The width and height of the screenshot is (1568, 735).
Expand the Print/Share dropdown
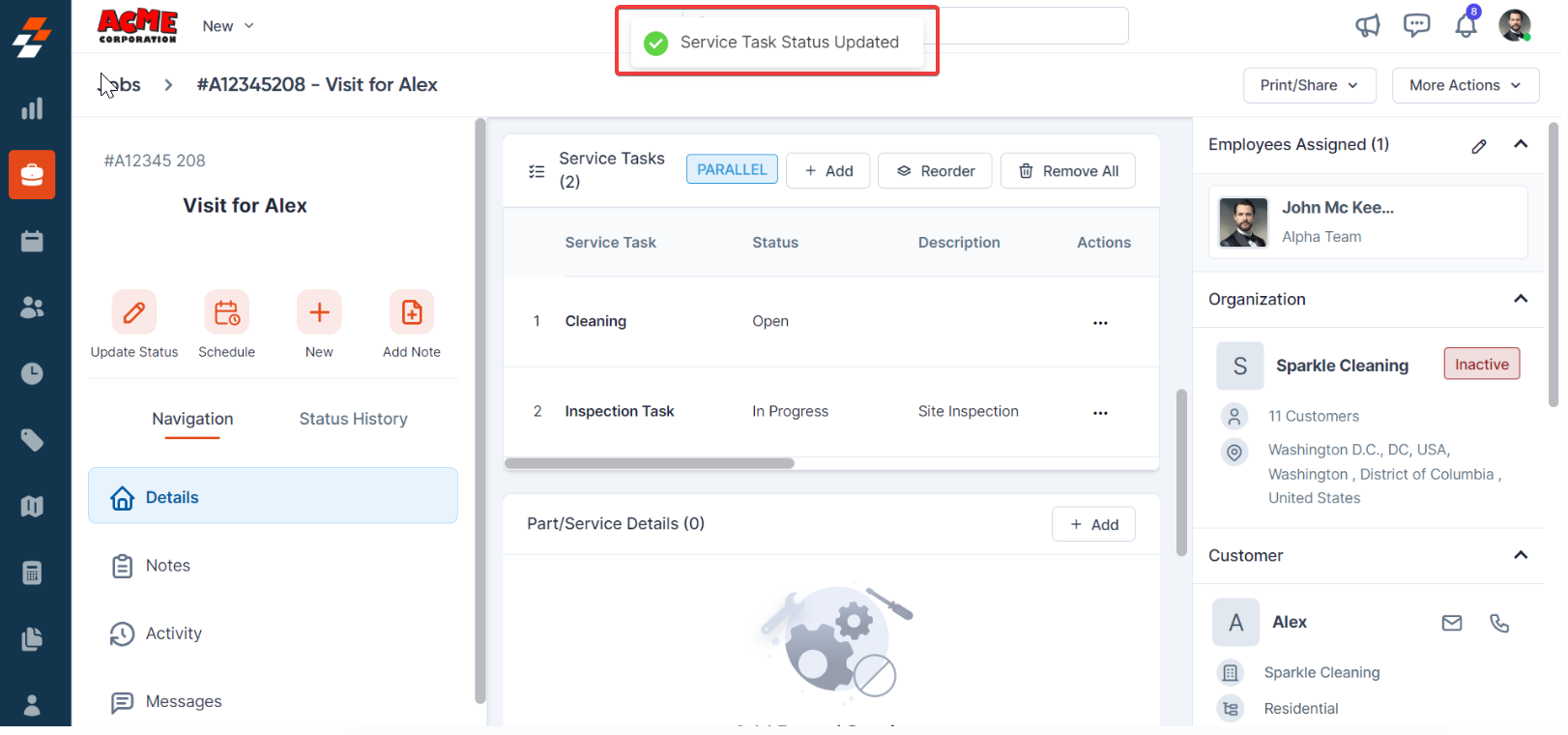coord(1308,85)
